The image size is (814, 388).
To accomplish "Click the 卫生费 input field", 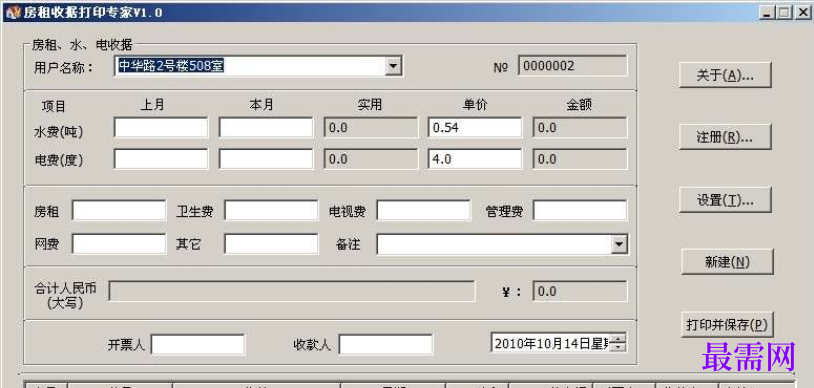I will point(271,210).
